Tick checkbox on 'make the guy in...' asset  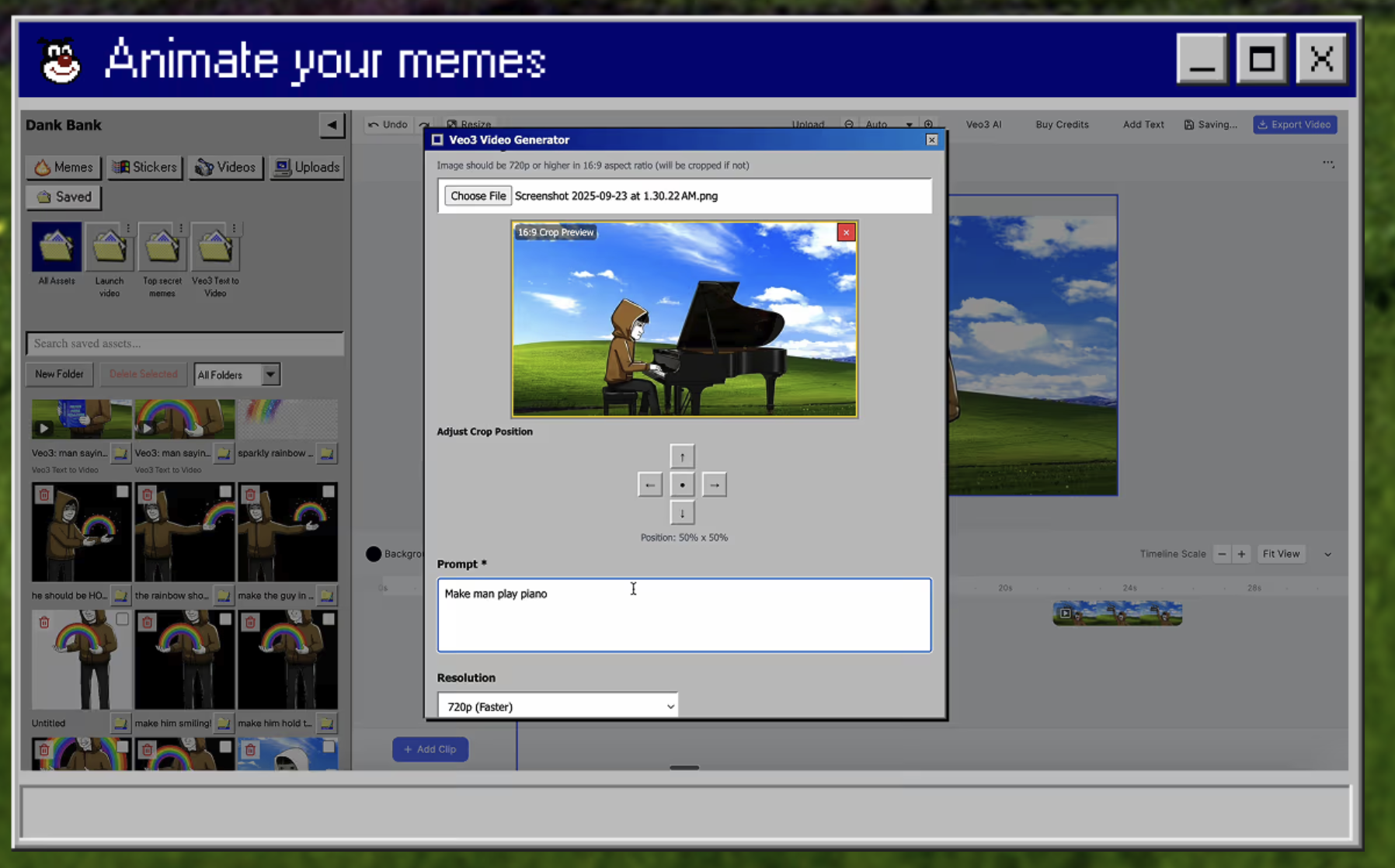(329, 491)
